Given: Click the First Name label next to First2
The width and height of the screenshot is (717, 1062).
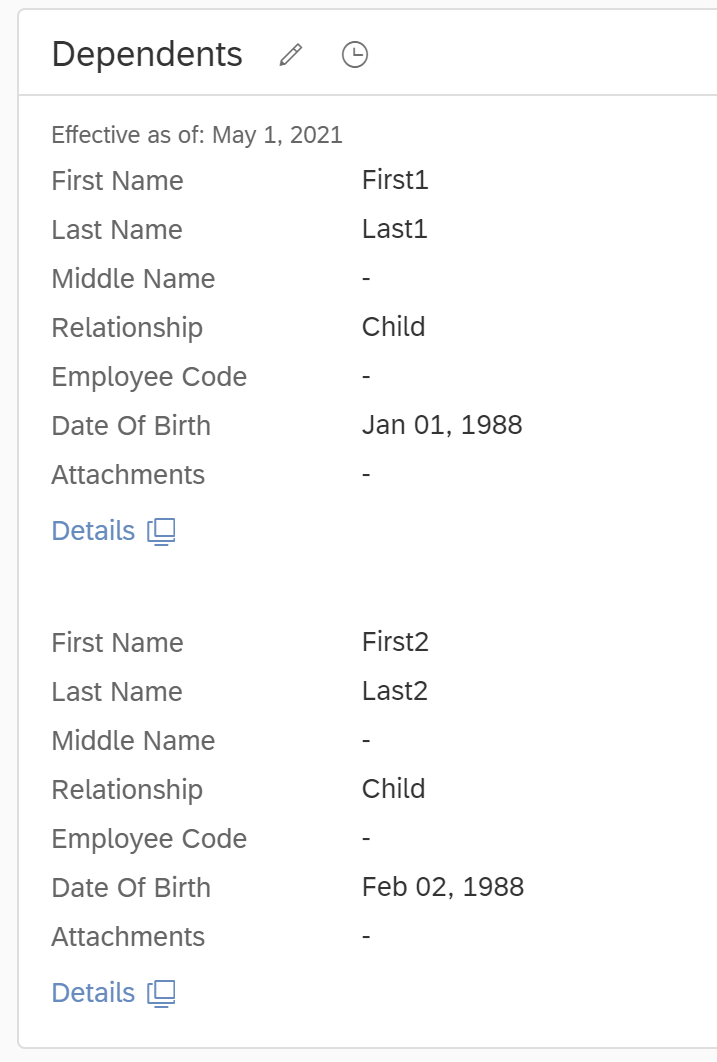Looking at the screenshot, I should [117, 643].
